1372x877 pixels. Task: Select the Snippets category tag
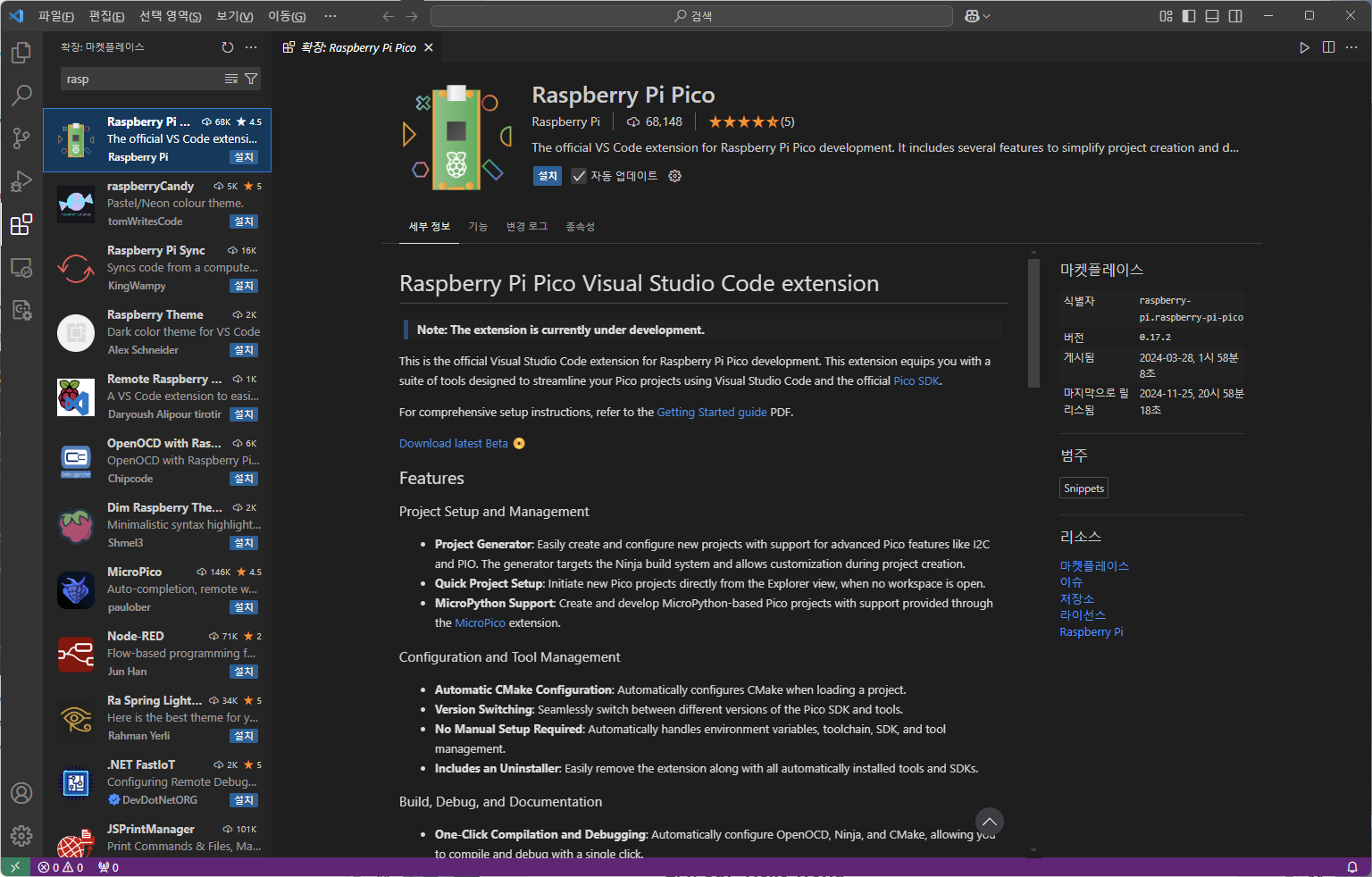(x=1084, y=489)
